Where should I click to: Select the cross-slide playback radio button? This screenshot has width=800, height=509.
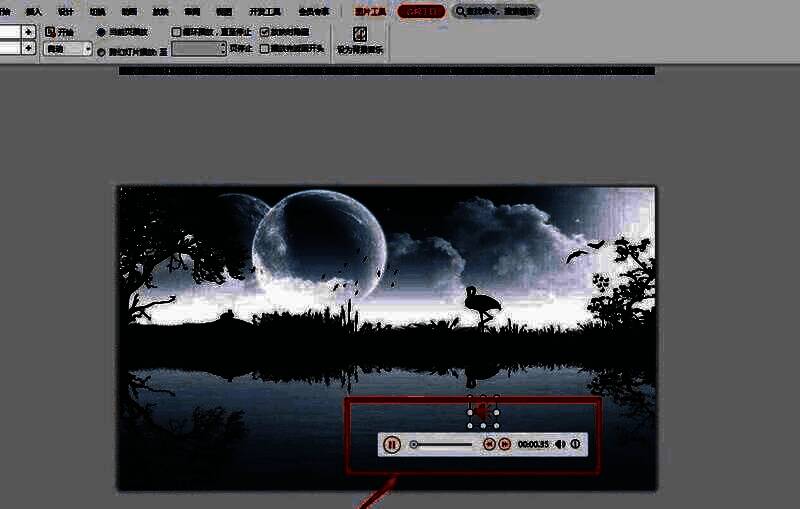[x=101, y=50]
